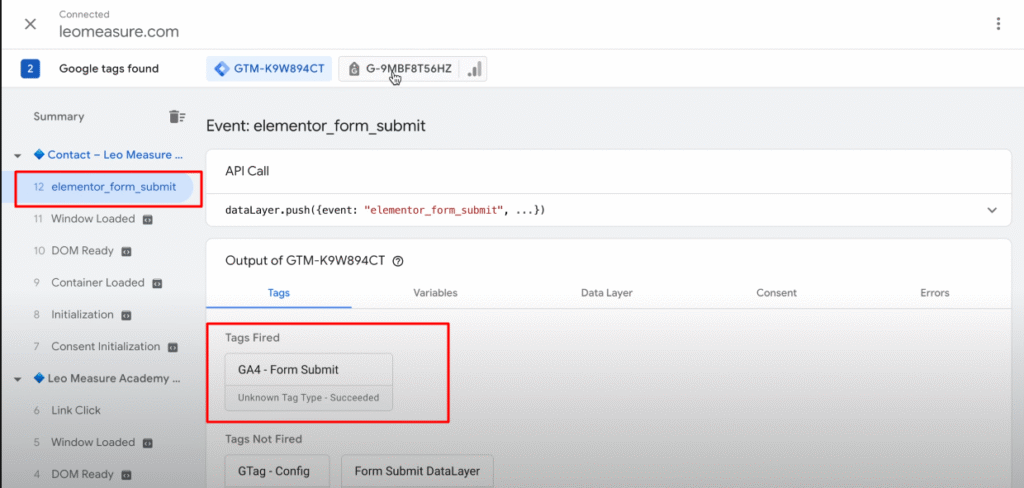Click the help icon next to Output of GTM-K9W894CT
This screenshot has width=1024, height=488.
[398, 261]
